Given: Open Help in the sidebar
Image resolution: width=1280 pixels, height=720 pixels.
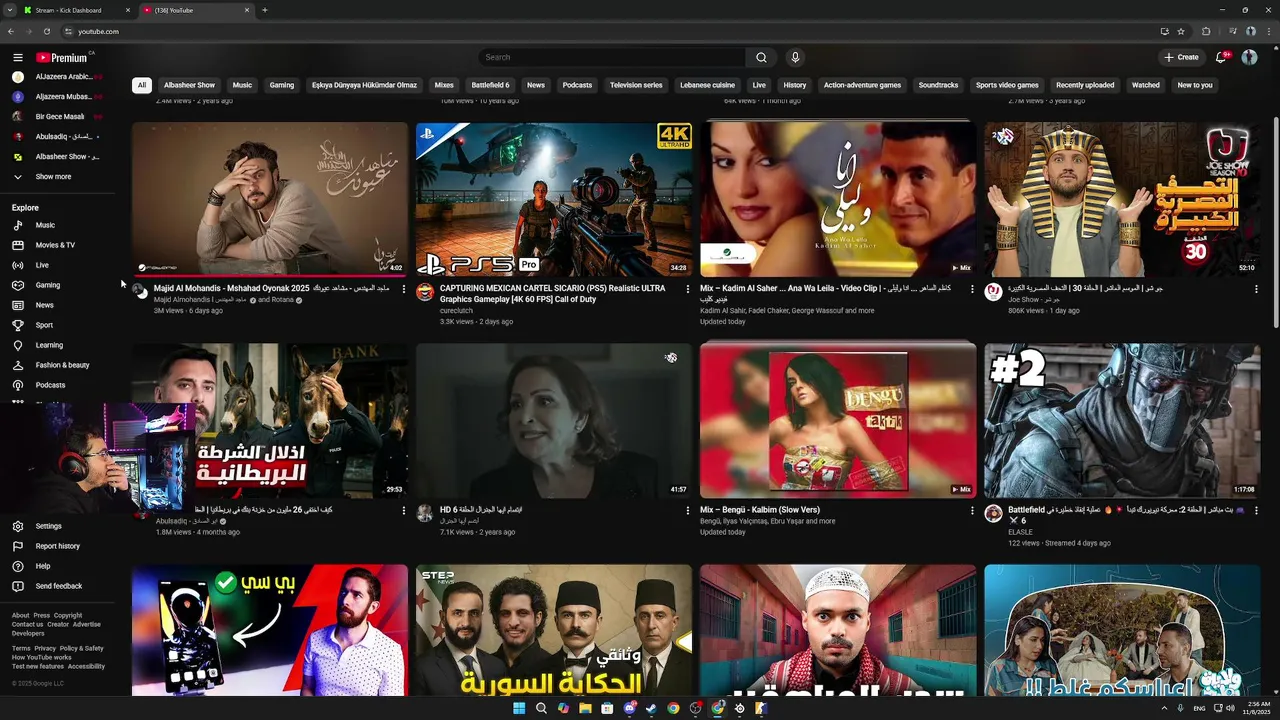Looking at the screenshot, I should pyautogui.click(x=43, y=566).
